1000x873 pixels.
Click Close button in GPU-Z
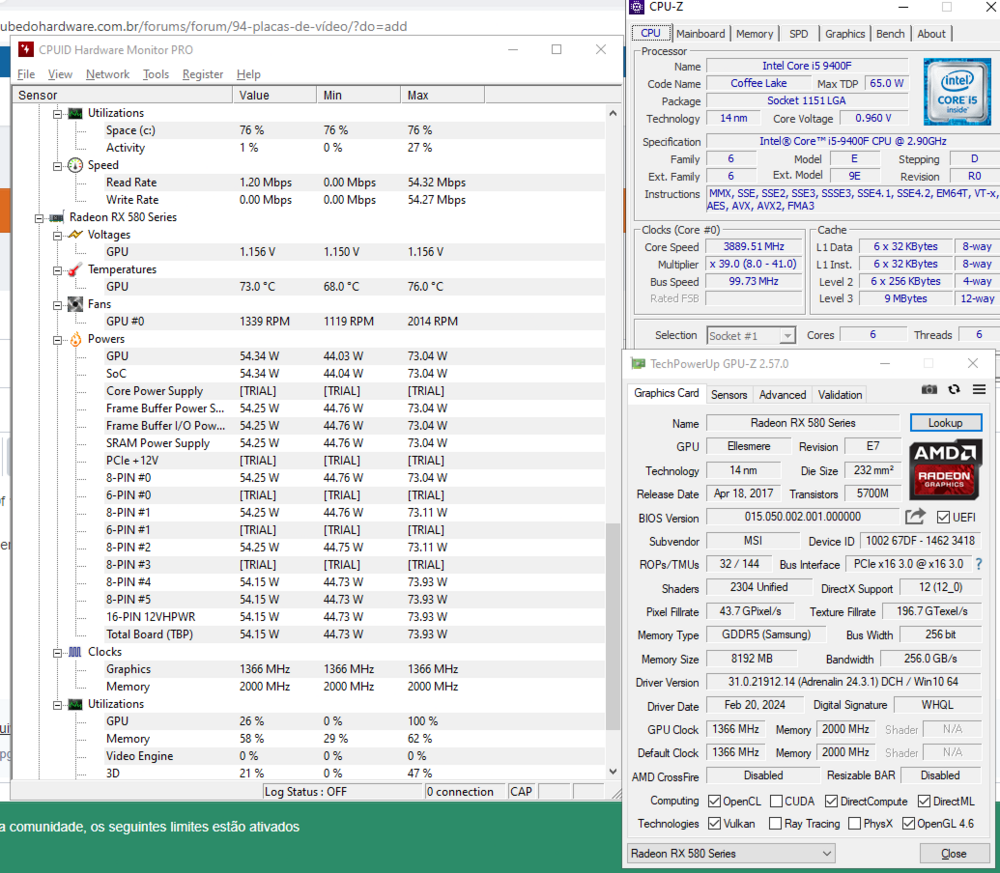(953, 853)
